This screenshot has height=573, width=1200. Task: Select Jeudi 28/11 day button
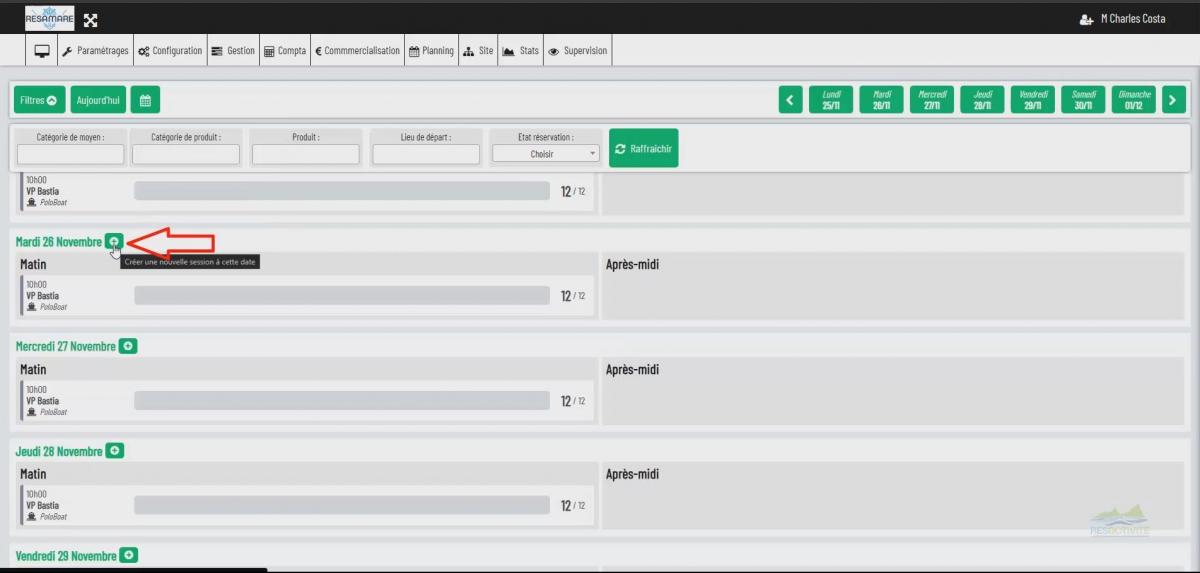pos(982,100)
